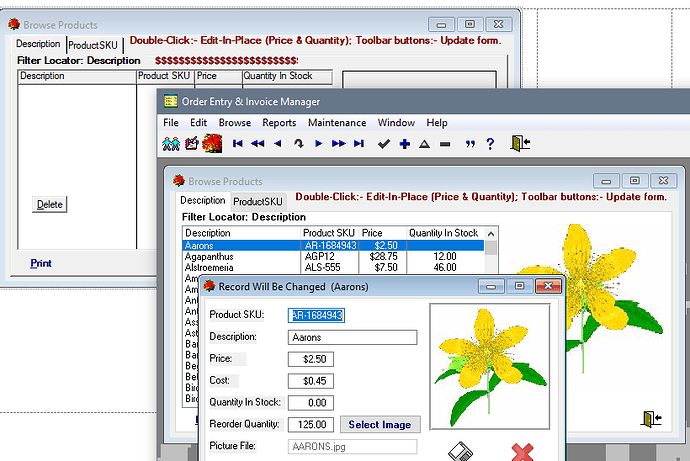Click the $28.75 price cell

coord(383,256)
